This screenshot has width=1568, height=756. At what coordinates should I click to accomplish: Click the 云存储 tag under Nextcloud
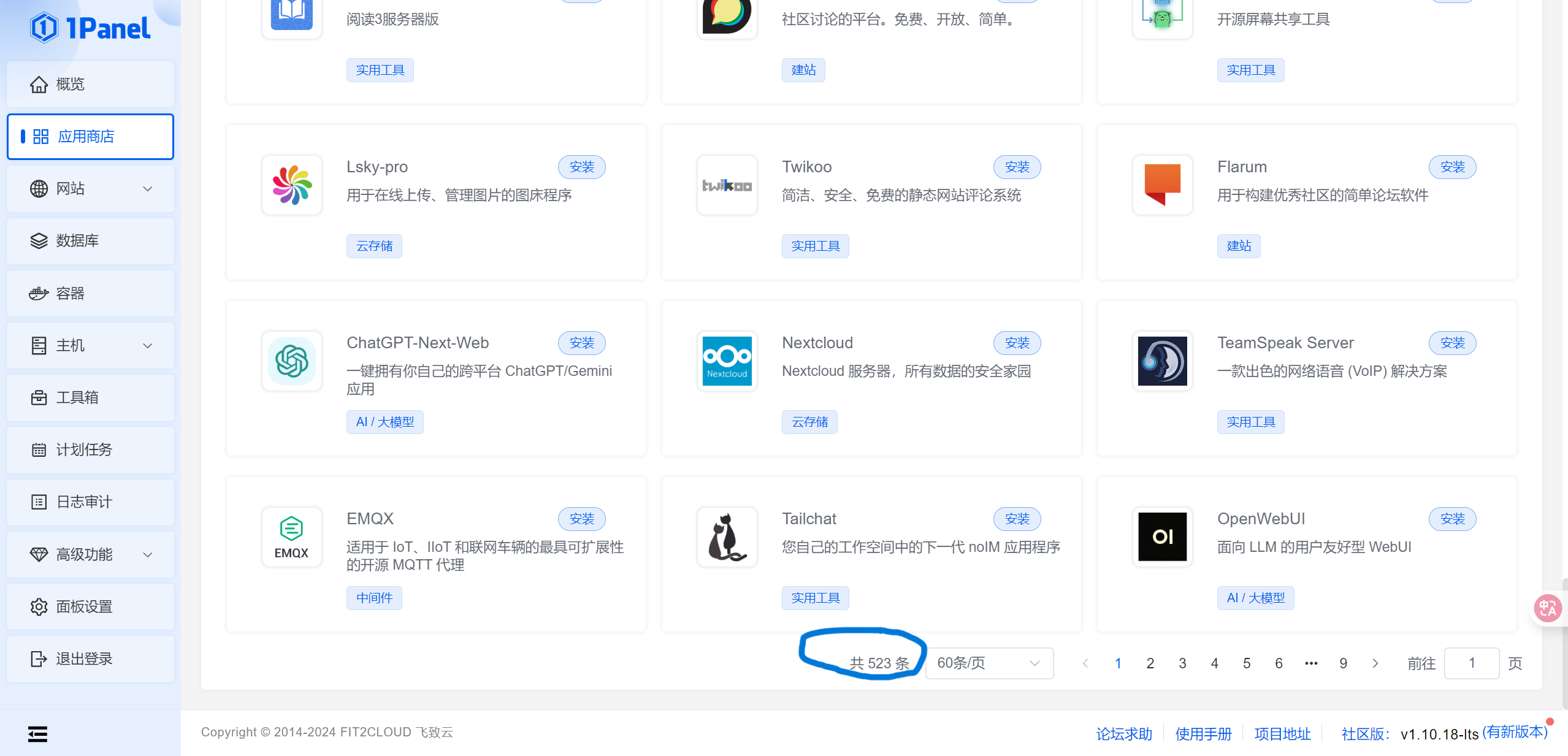click(809, 422)
